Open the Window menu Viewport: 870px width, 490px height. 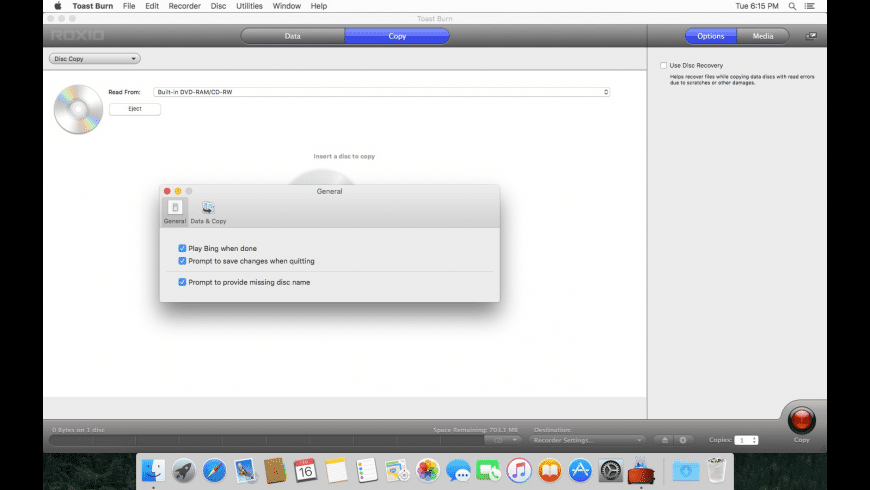coord(286,6)
